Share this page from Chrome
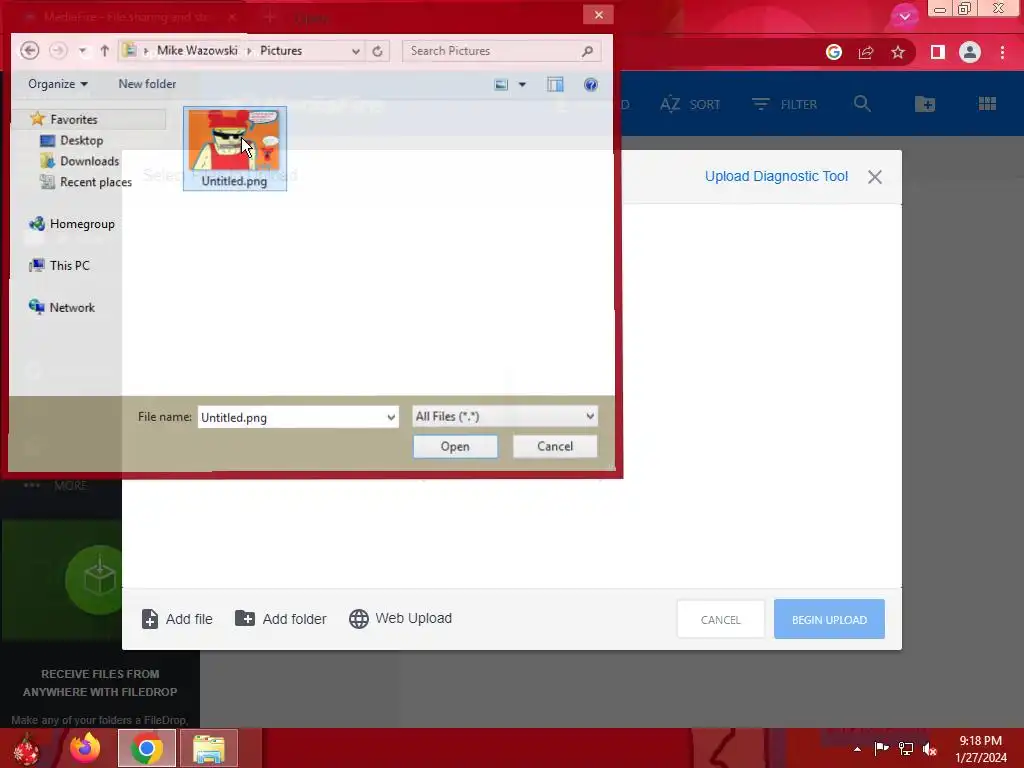Screen dimensions: 1024x768 [x=866, y=52]
